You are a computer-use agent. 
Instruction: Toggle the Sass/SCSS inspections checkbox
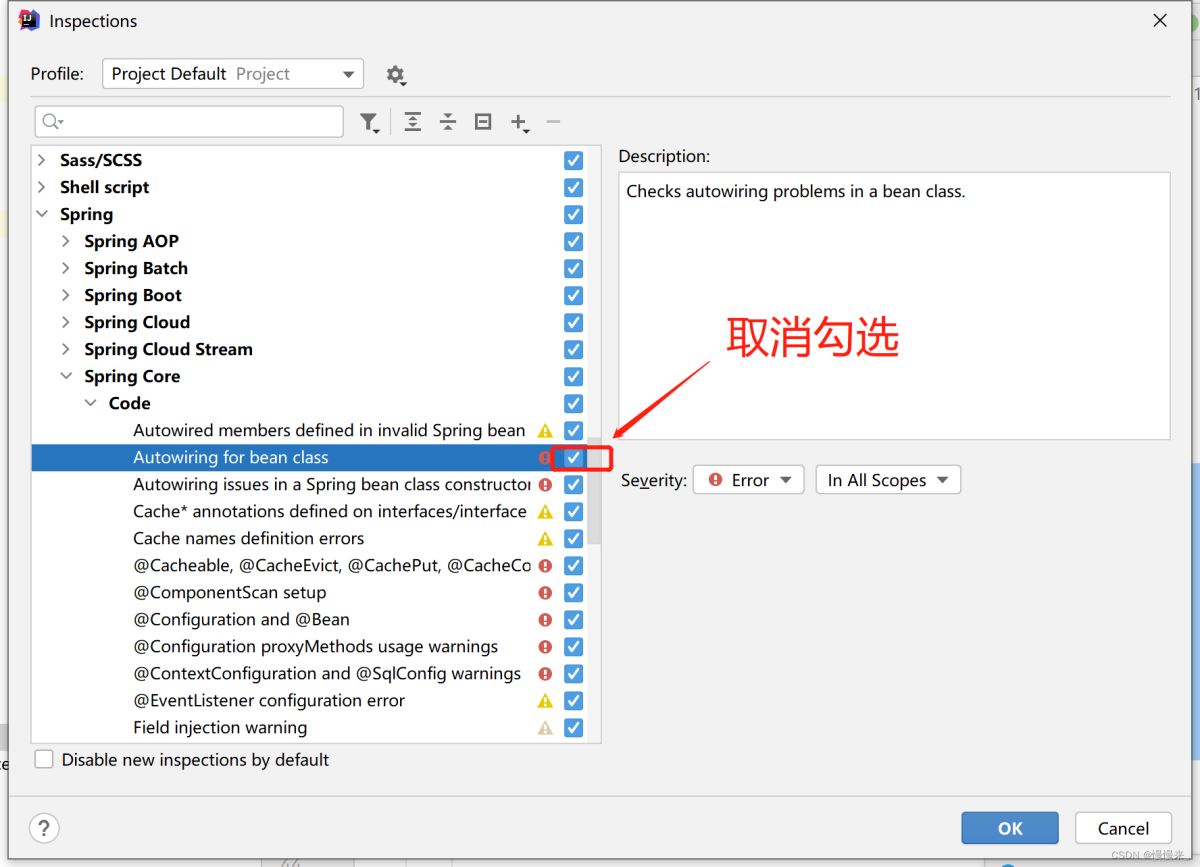tap(573, 160)
